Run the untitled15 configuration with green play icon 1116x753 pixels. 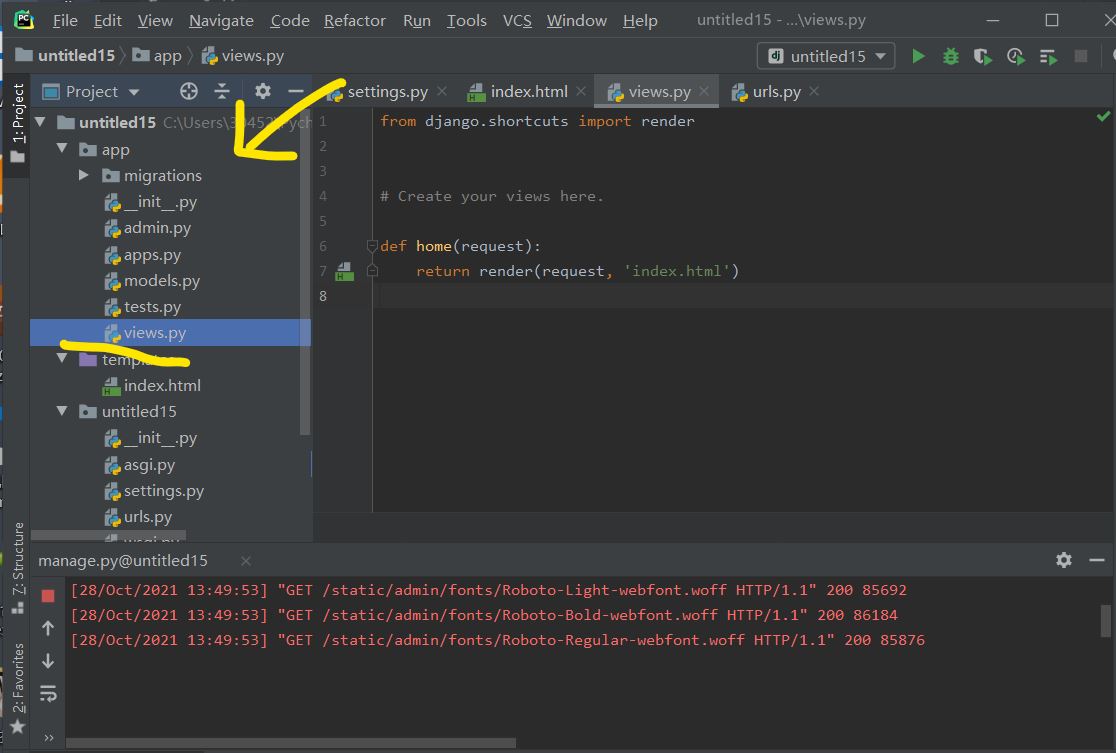(x=918, y=57)
